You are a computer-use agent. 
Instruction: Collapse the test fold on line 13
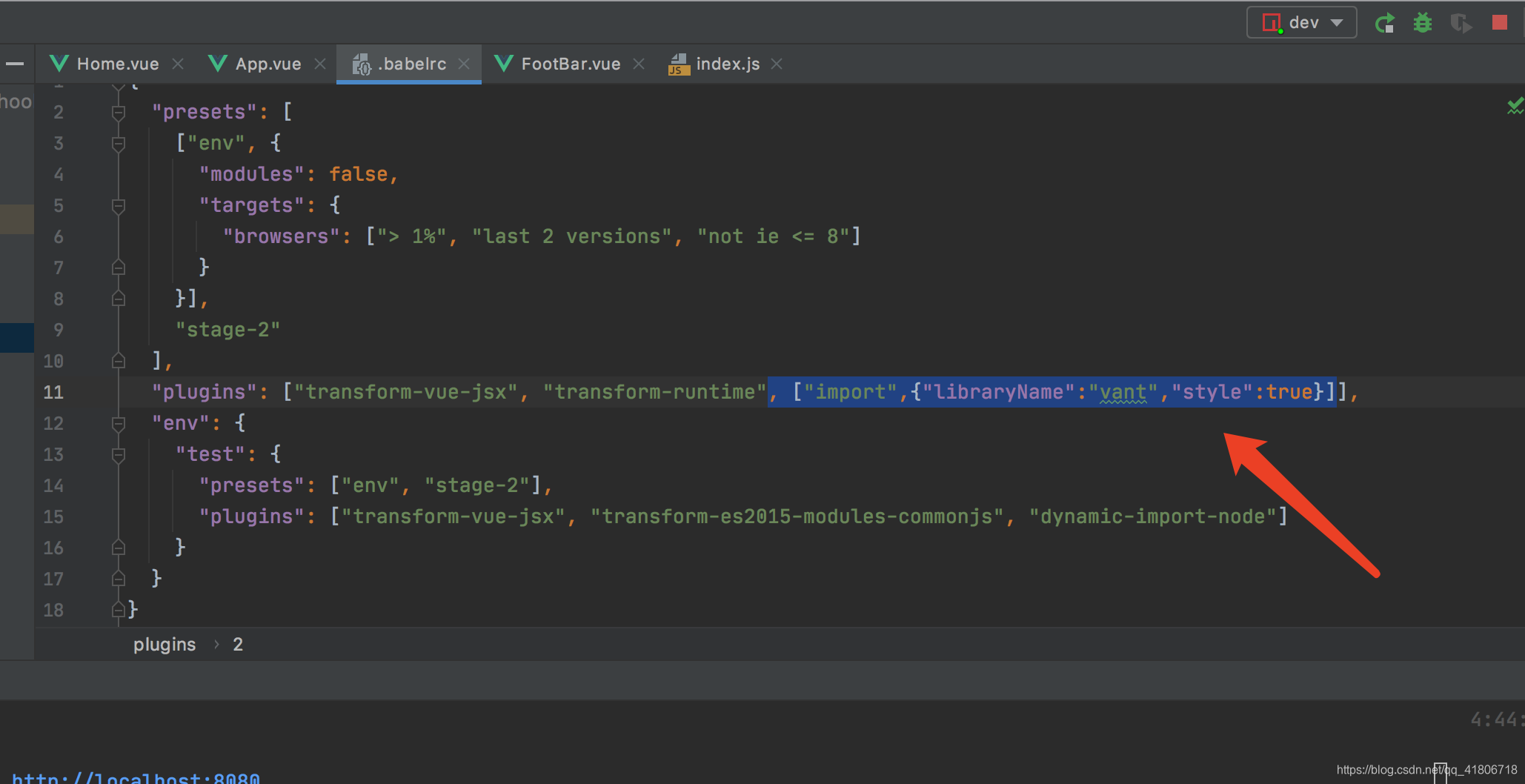(118, 455)
